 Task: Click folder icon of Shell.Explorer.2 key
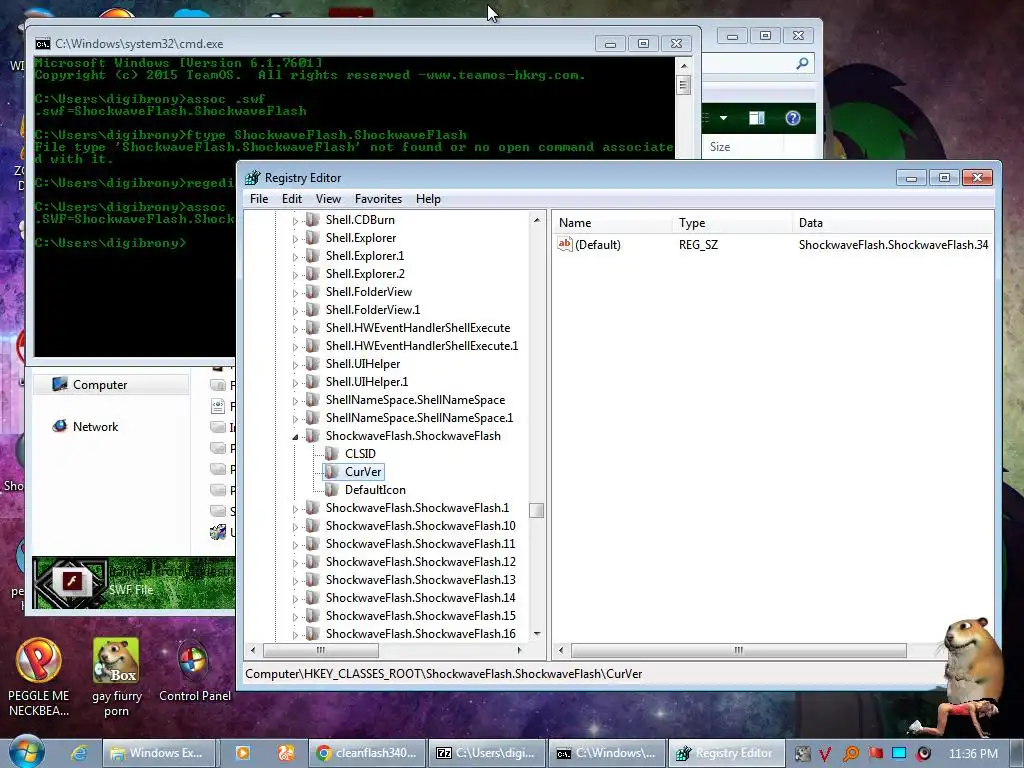pos(313,274)
